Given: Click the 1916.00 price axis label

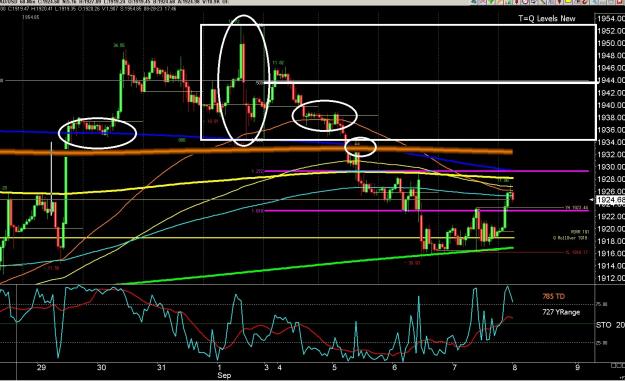Looking at the screenshot, I should [611, 253].
